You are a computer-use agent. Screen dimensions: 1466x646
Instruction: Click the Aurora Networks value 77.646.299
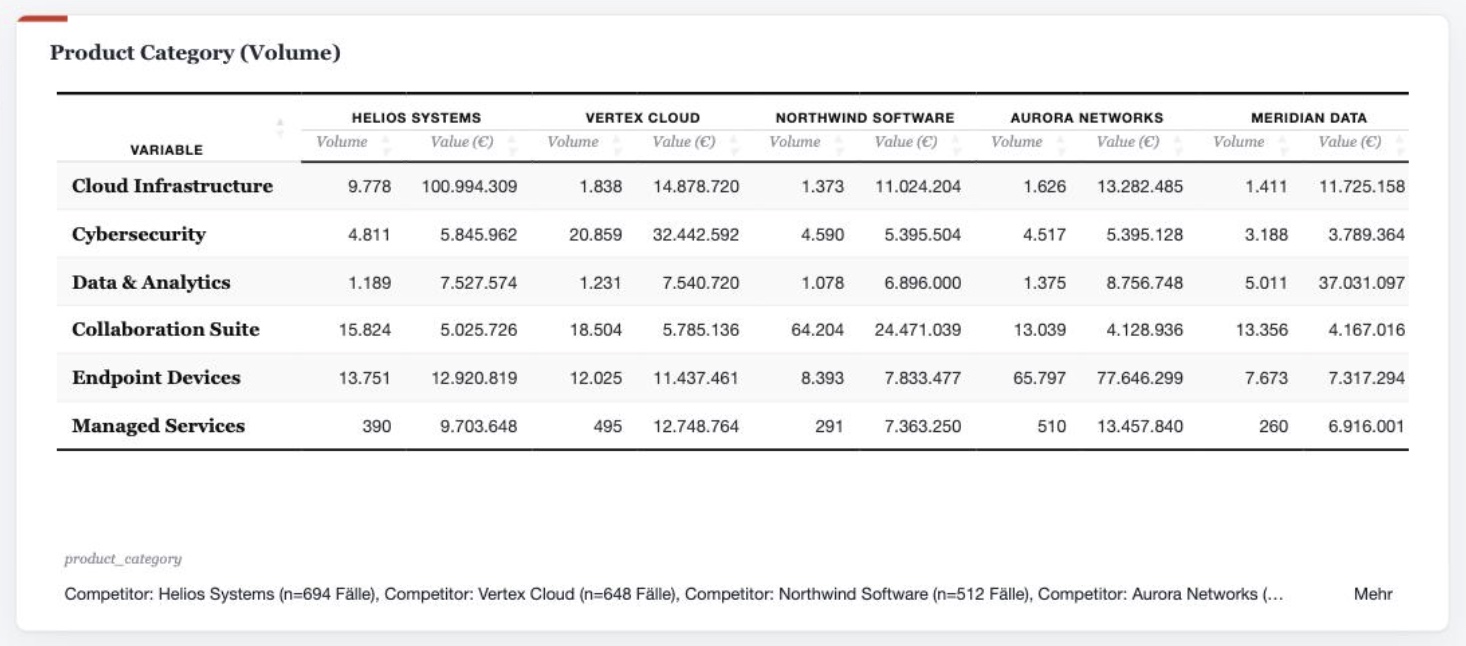1140,378
